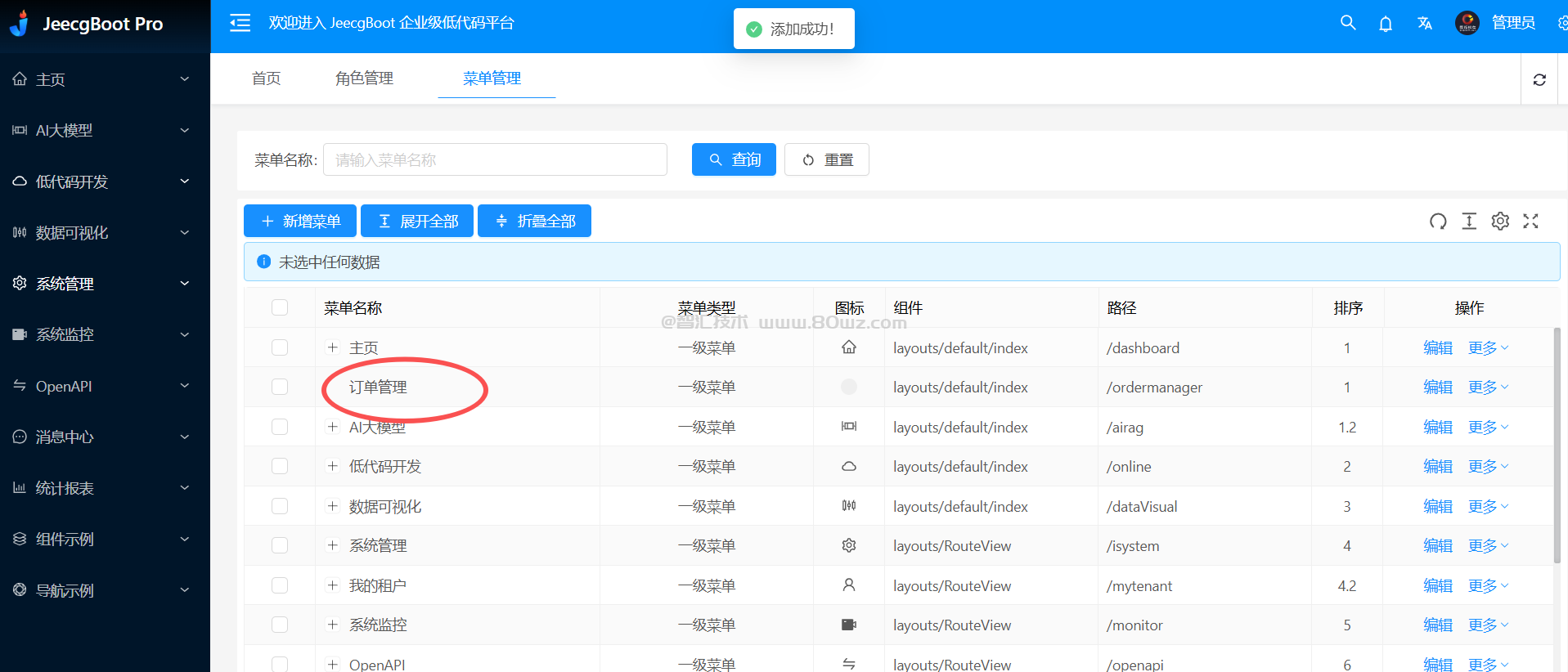Image resolution: width=1568 pixels, height=672 pixels.
Task: Click the 我的租户 row user icon
Action: click(x=849, y=585)
